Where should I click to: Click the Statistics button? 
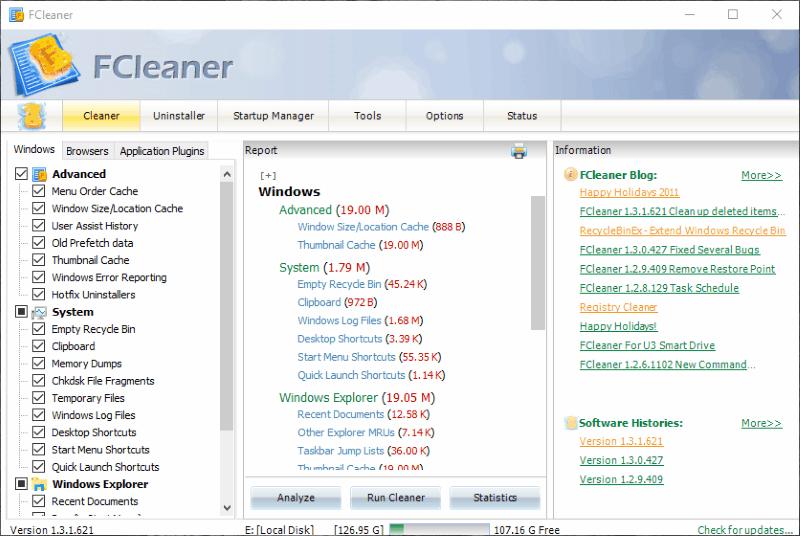pyautogui.click(x=495, y=498)
